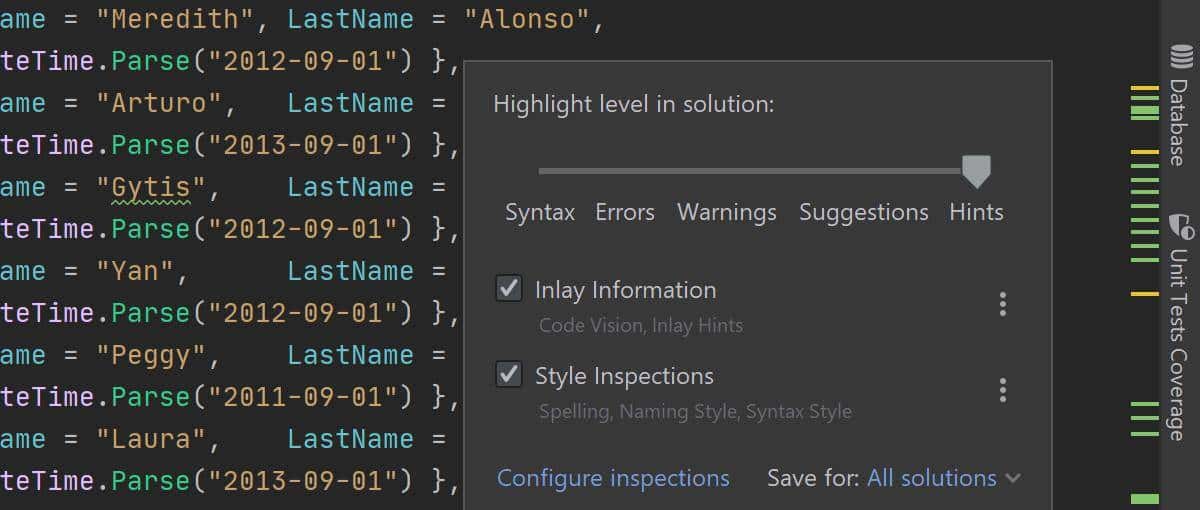Open three-dot options for Style Inspections
The image size is (1200, 510).
tap(1002, 390)
